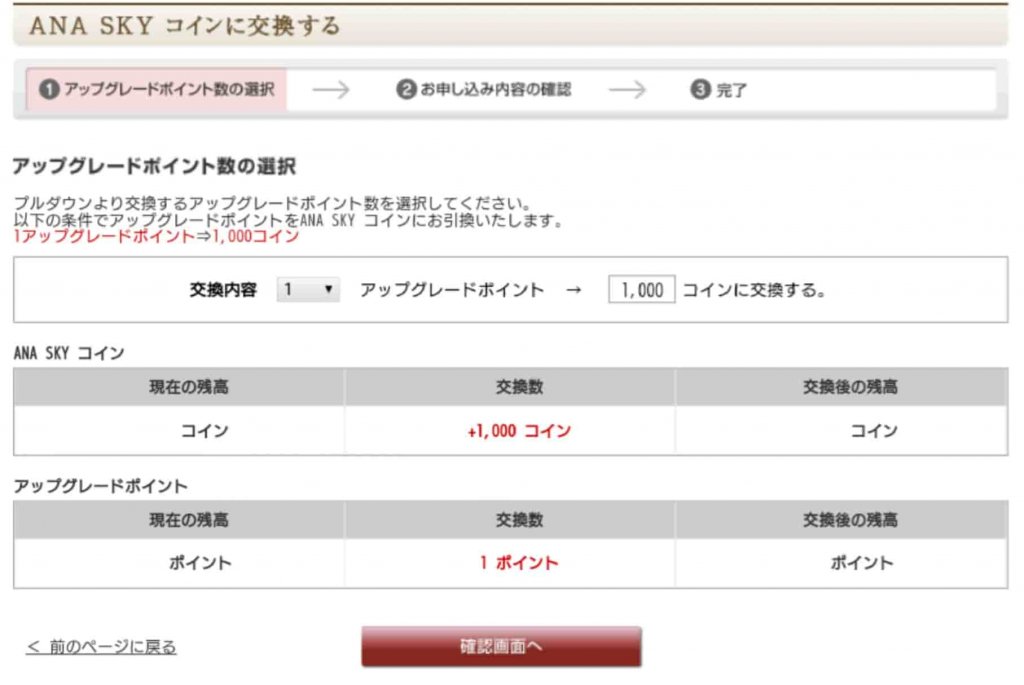Image resolution: width=1024 pixels, height=685 pixels.
Task: Open the 交換内容 upgrade points dropdown
Action: [308, 289]
